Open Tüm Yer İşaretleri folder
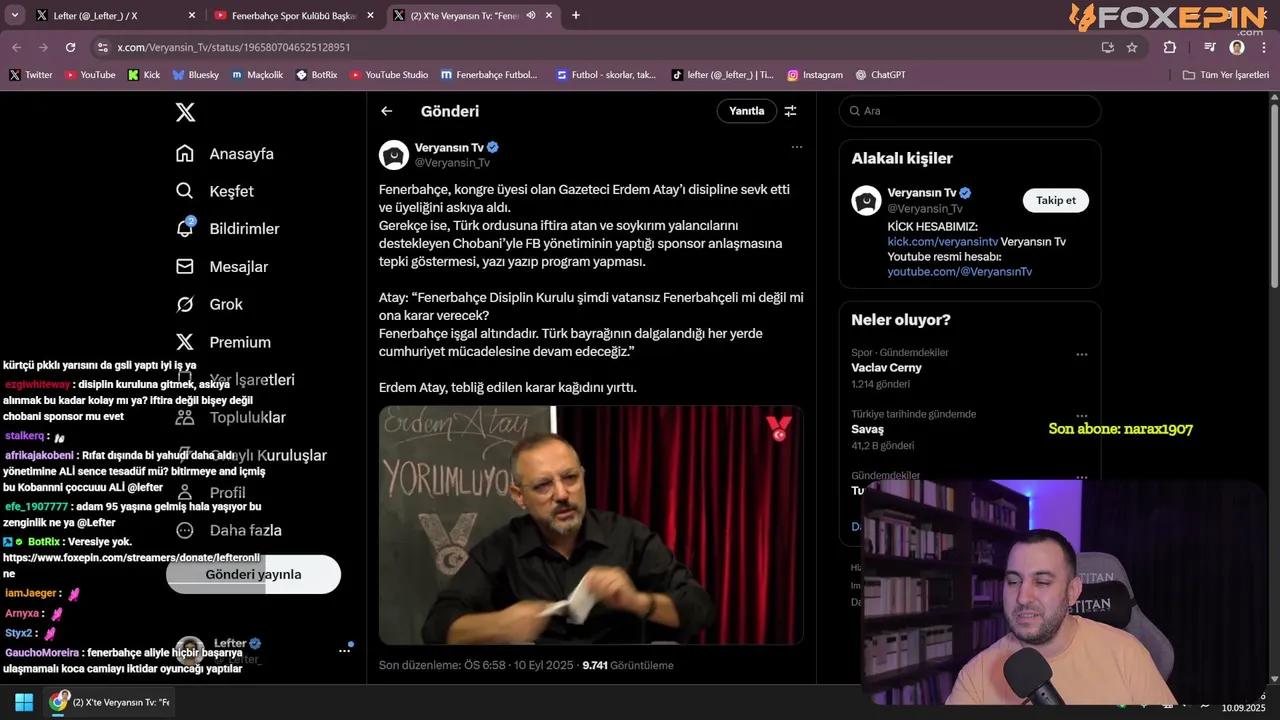Screen dimensions: 1280x720 click(1225, 74)
